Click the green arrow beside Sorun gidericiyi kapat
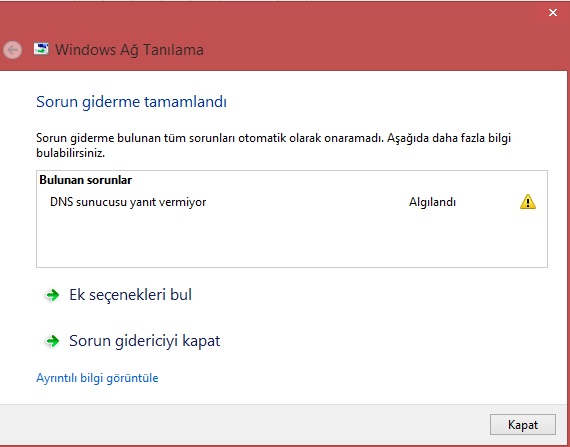 [x=52, y=341]
